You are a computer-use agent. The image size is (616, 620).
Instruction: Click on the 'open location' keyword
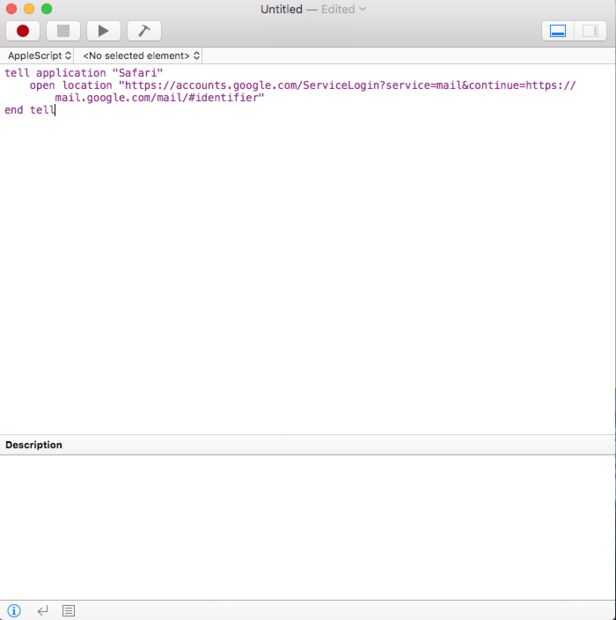(71, 85)
